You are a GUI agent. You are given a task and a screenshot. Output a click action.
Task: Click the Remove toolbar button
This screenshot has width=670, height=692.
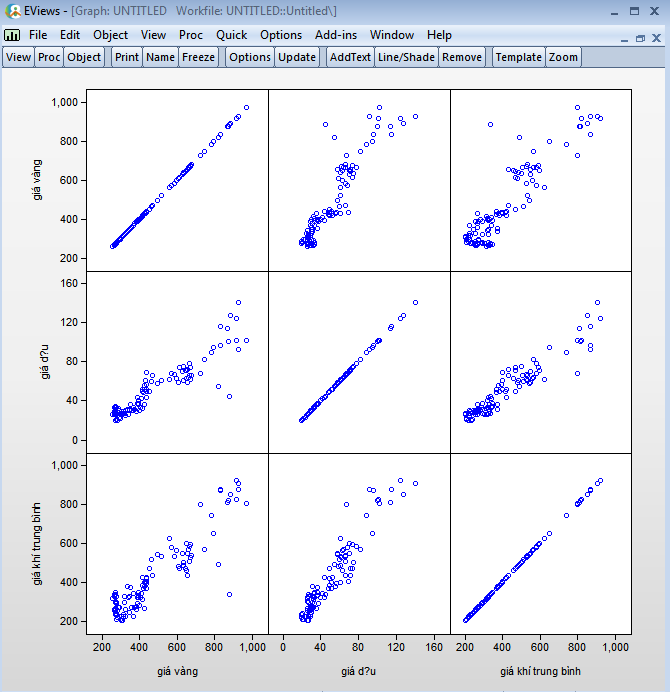point(461,57)
